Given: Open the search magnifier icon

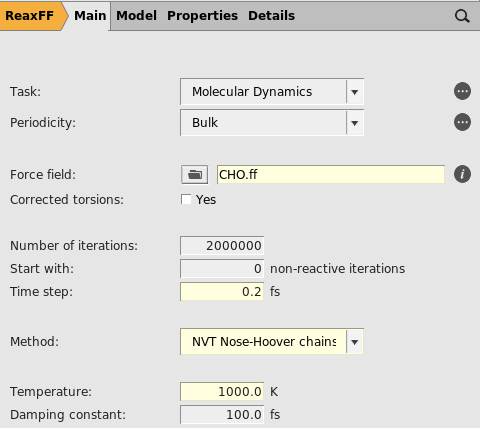Looking at the screenshot, I should click(462, 16).
